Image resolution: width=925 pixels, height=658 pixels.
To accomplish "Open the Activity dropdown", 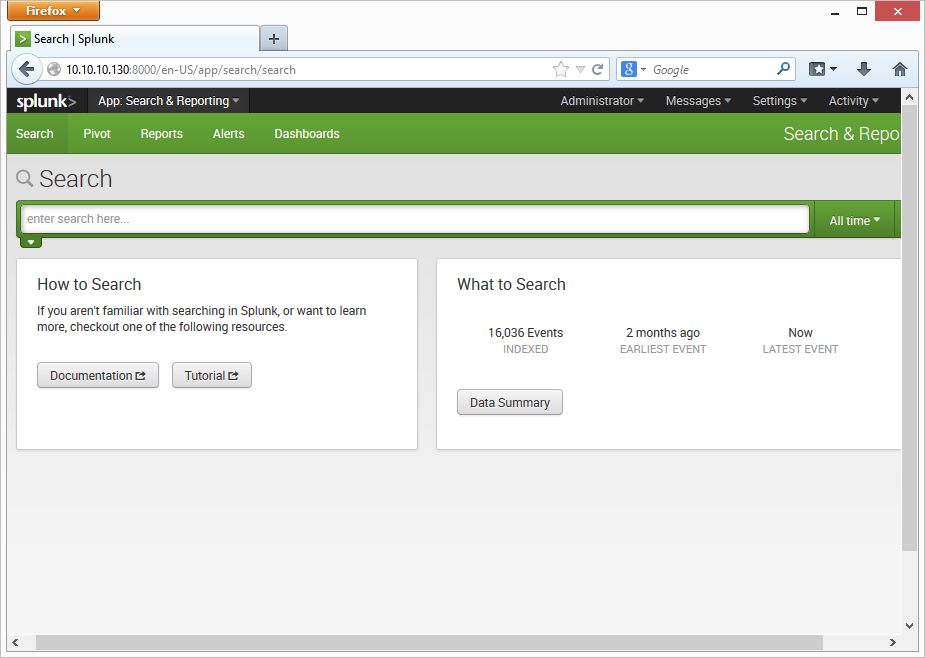I will pos(853,101).
